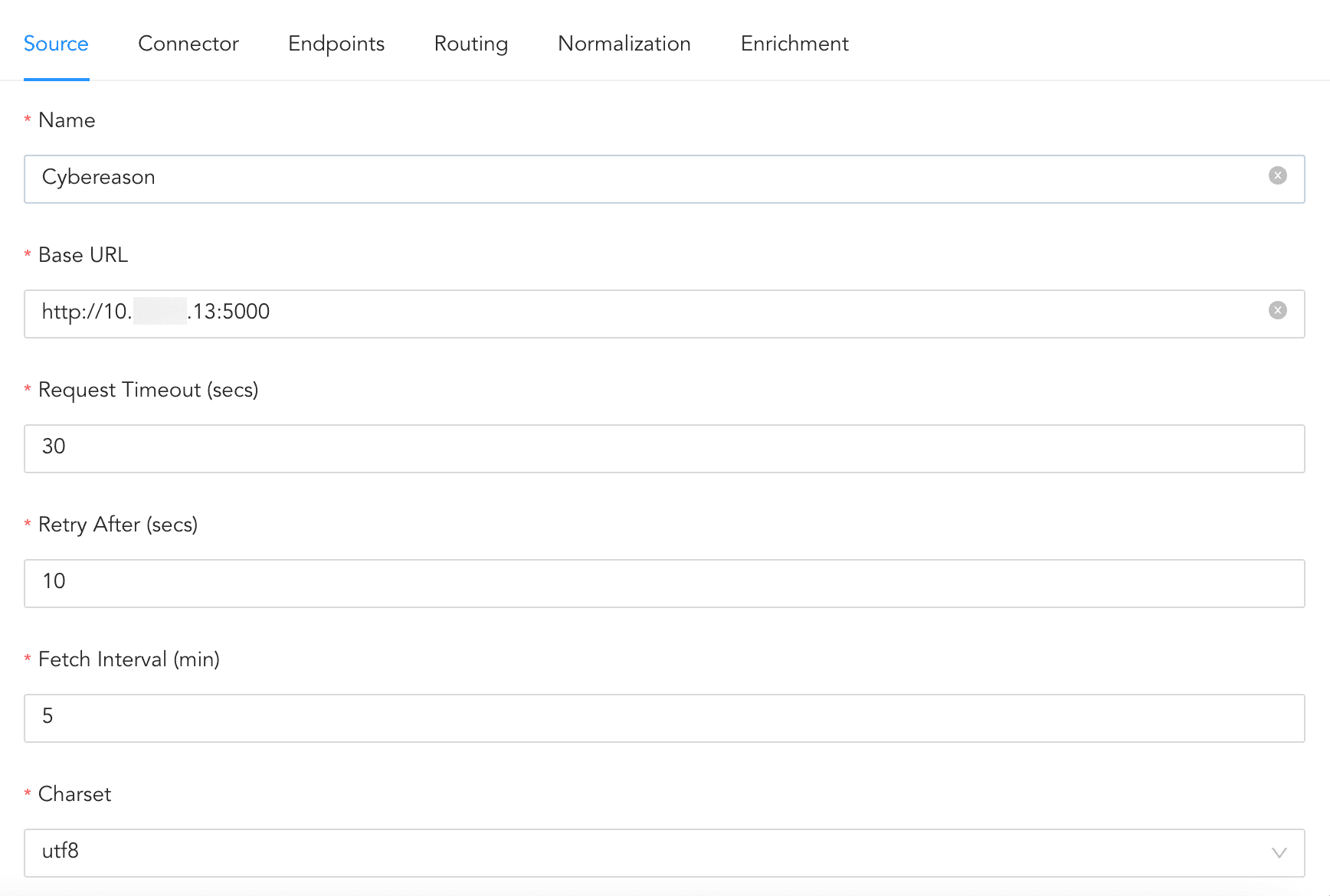
Task: Click the Request Timeout (secs) label
Action: tap(148, 390)
